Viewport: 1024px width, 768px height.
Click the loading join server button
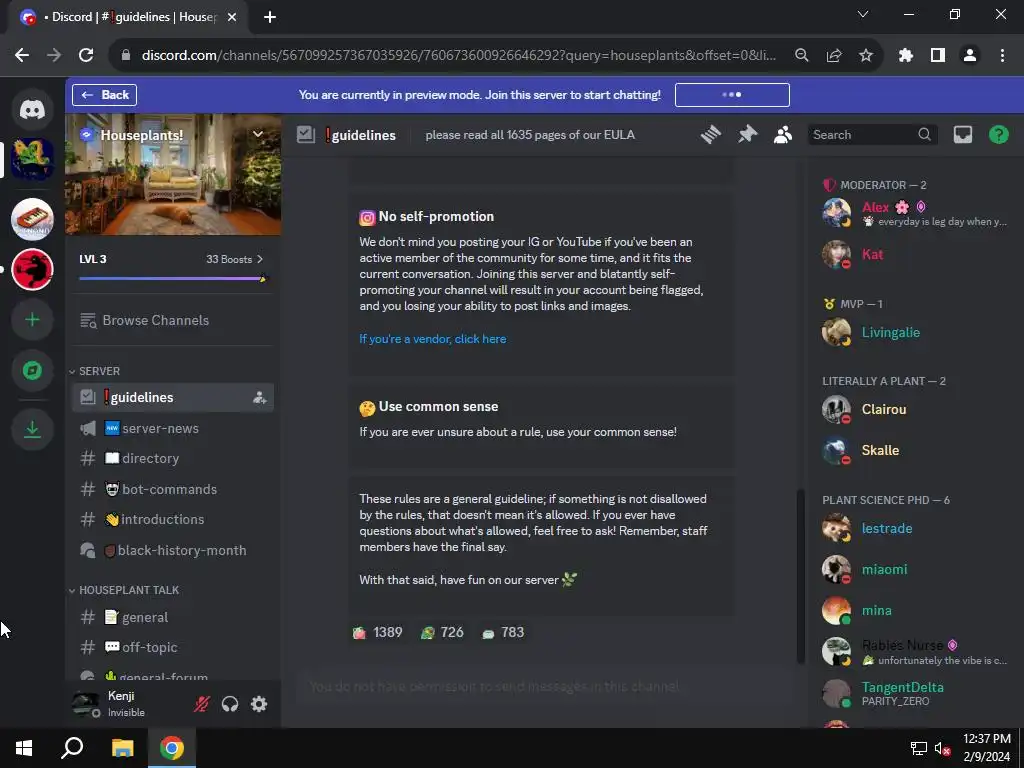[732, 95]
